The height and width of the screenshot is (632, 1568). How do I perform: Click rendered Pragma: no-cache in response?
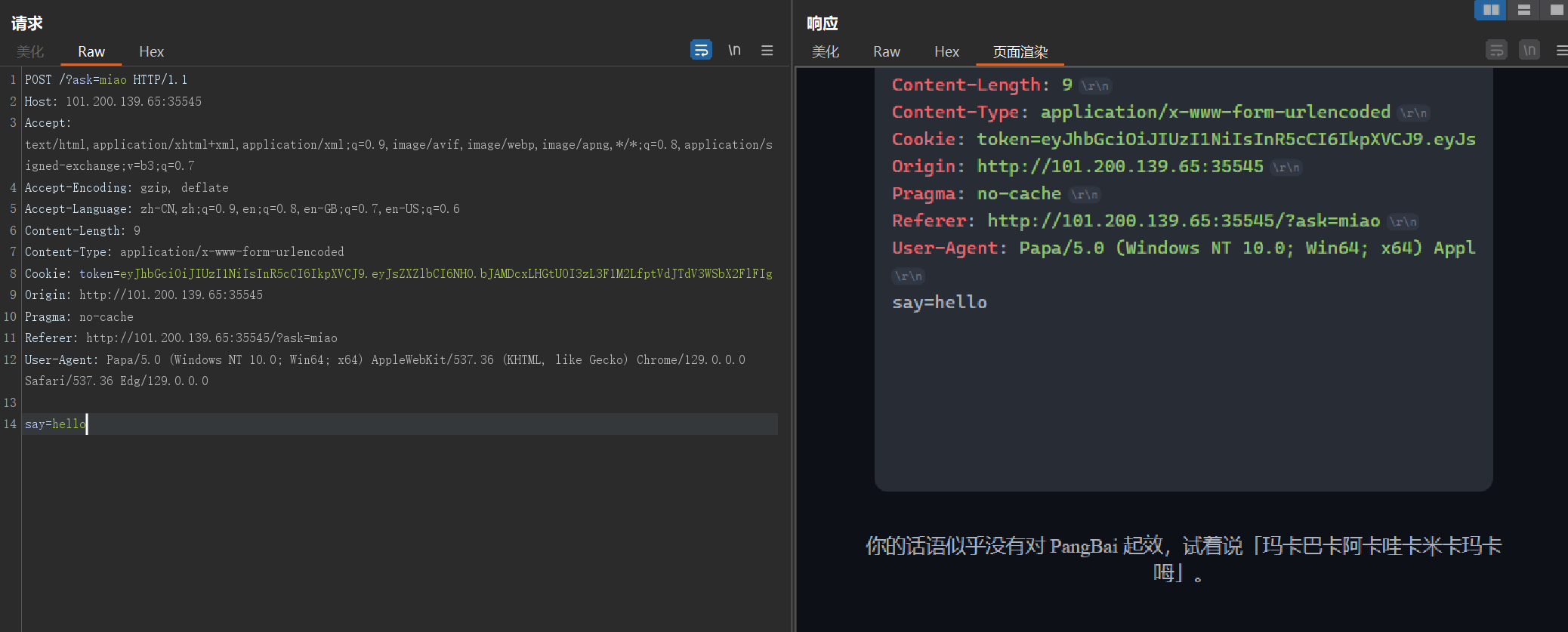click(x=976, y=193)
